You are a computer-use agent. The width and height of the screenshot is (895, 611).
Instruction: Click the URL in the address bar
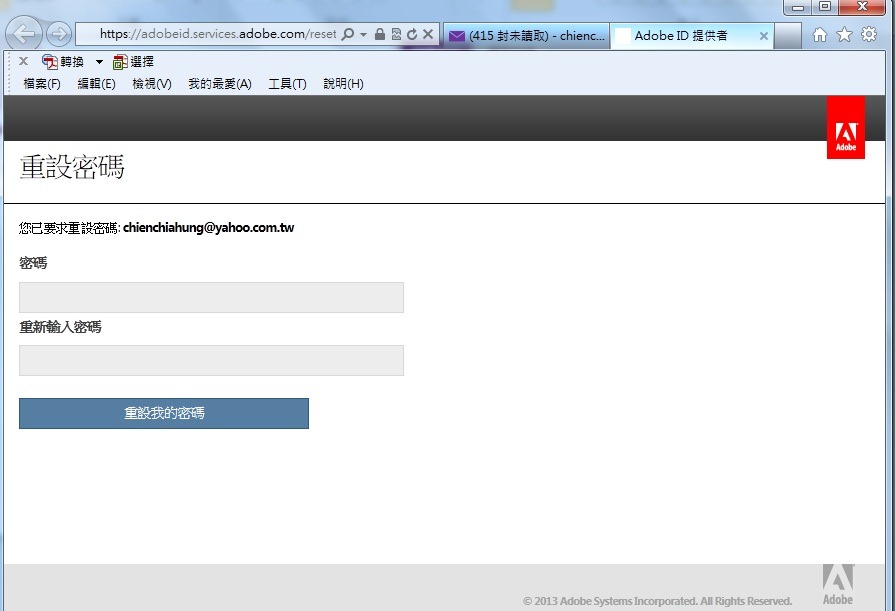(218, 34)
